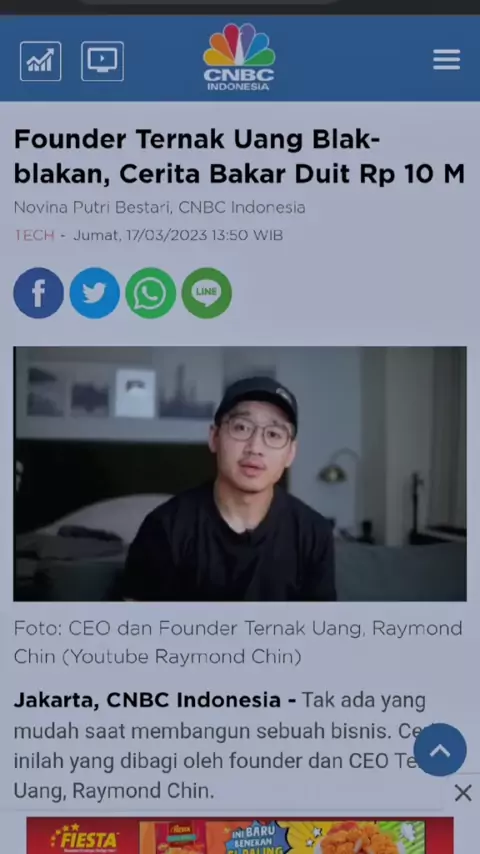The image size is (480, 854).
Task: Open the CNBC TV live stream icon
Action: point(102,61)
